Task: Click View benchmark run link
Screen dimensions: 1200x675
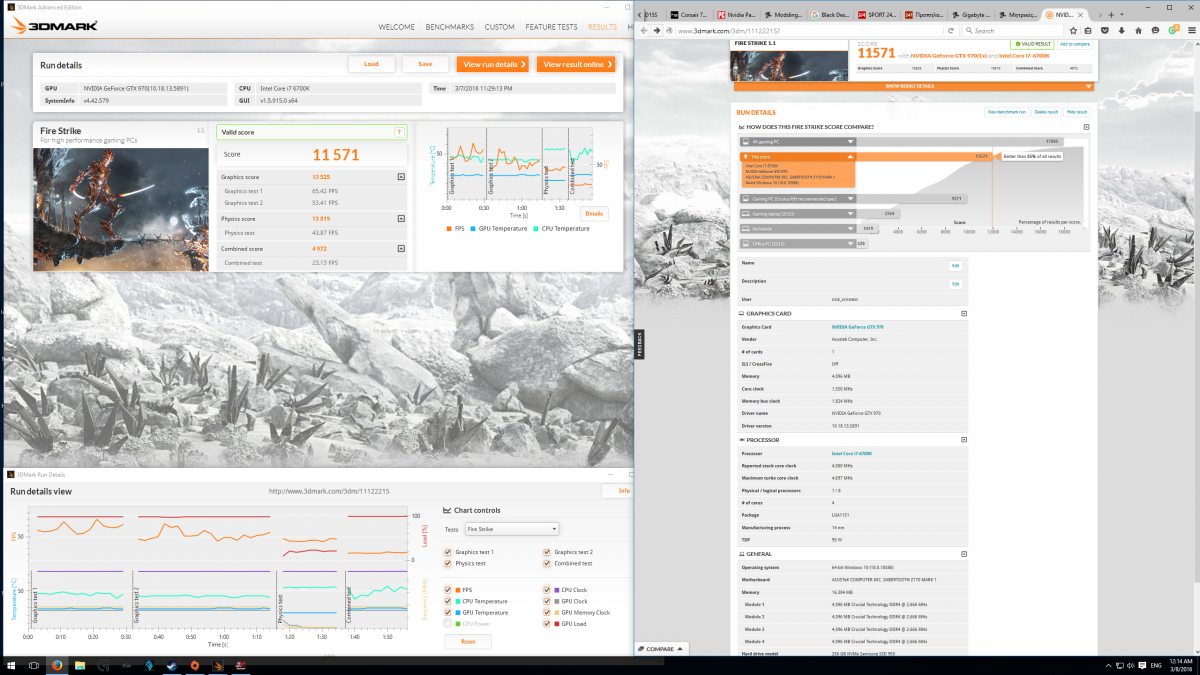Action: coord(1006,112)
